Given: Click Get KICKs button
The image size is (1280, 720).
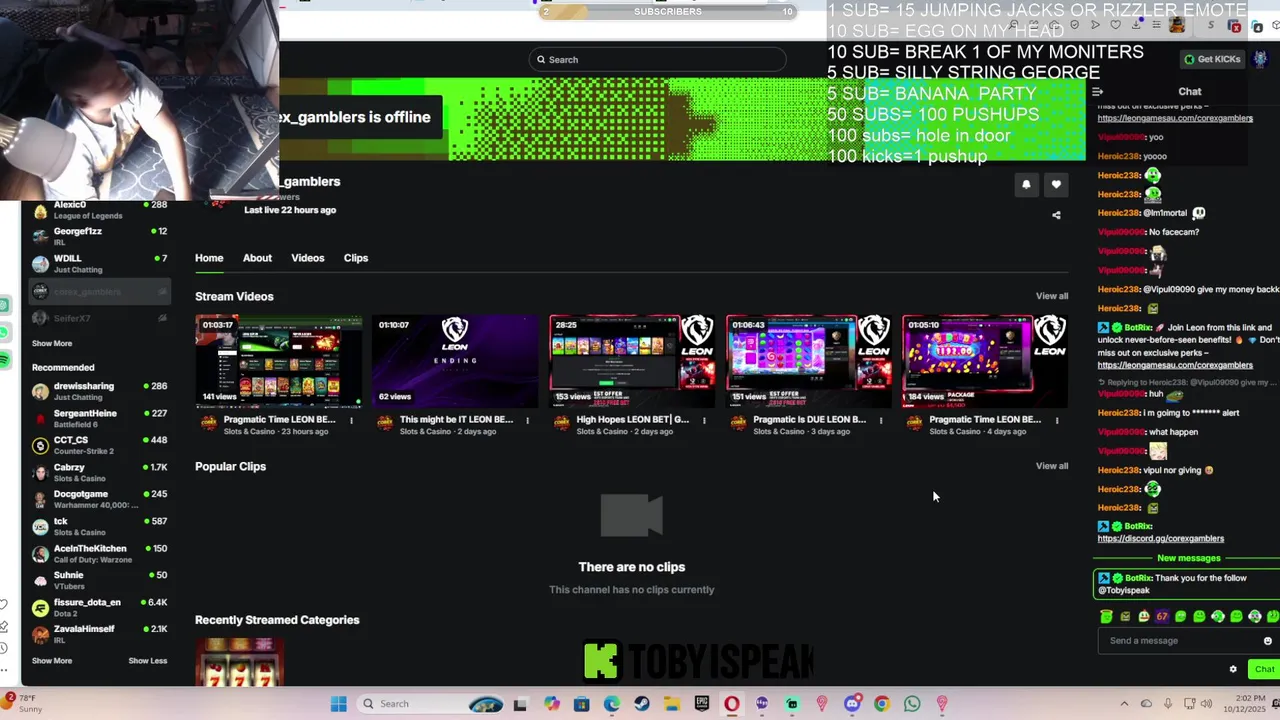Looking at the screenshot, I should (x=1212, y=59).
